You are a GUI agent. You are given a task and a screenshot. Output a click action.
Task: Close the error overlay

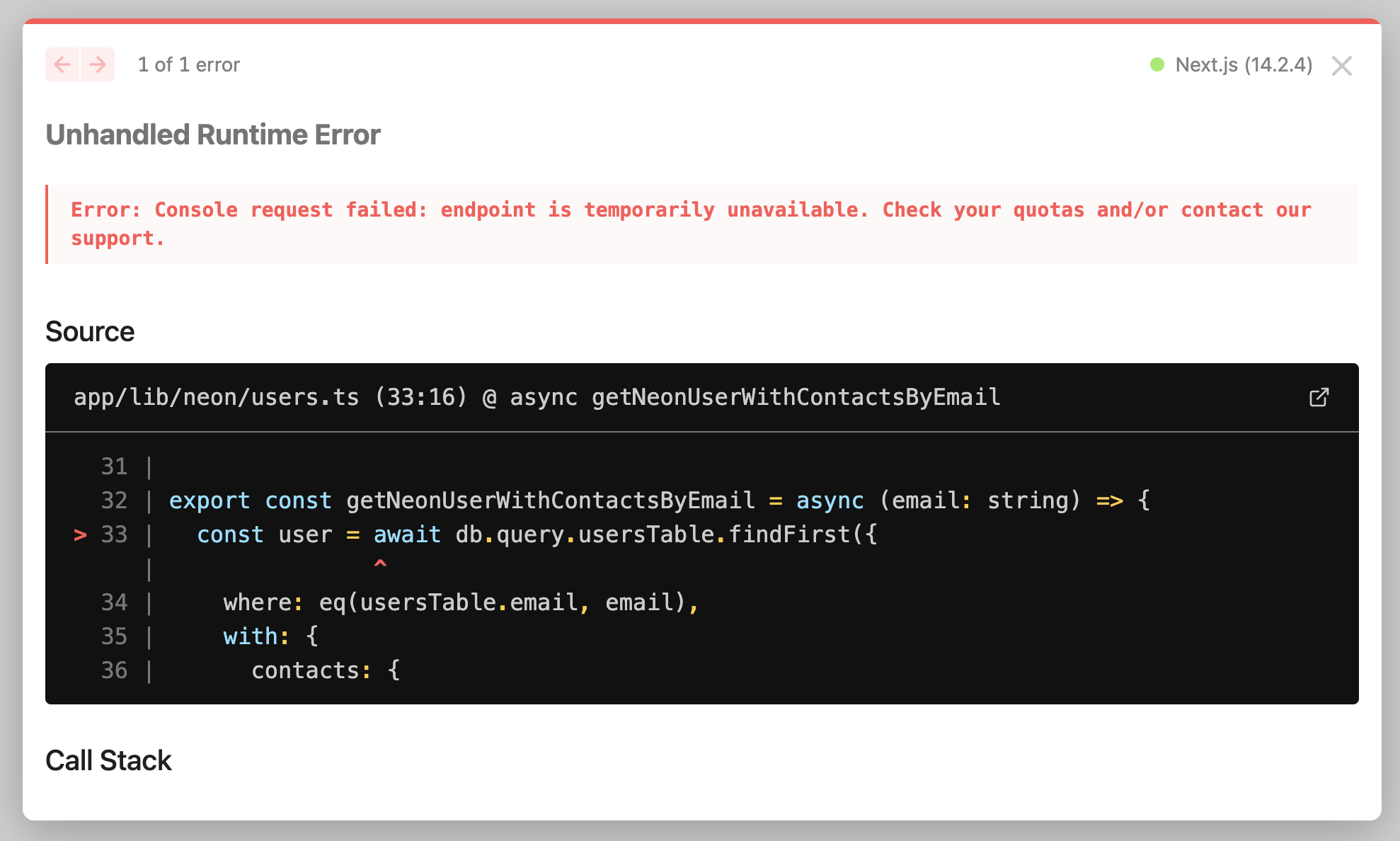1341,66
